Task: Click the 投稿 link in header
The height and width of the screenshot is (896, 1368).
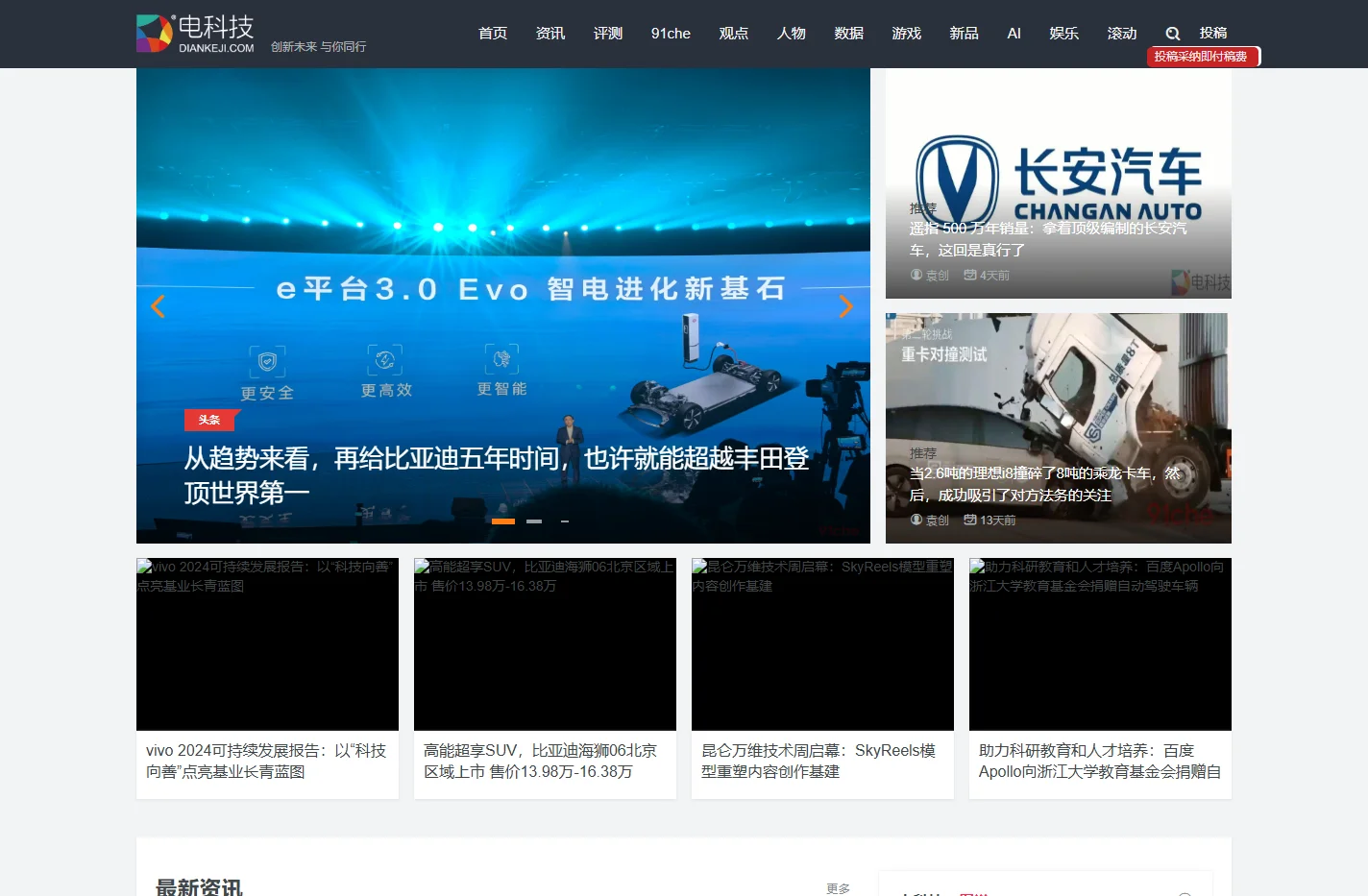Action: click(1213, 33)
